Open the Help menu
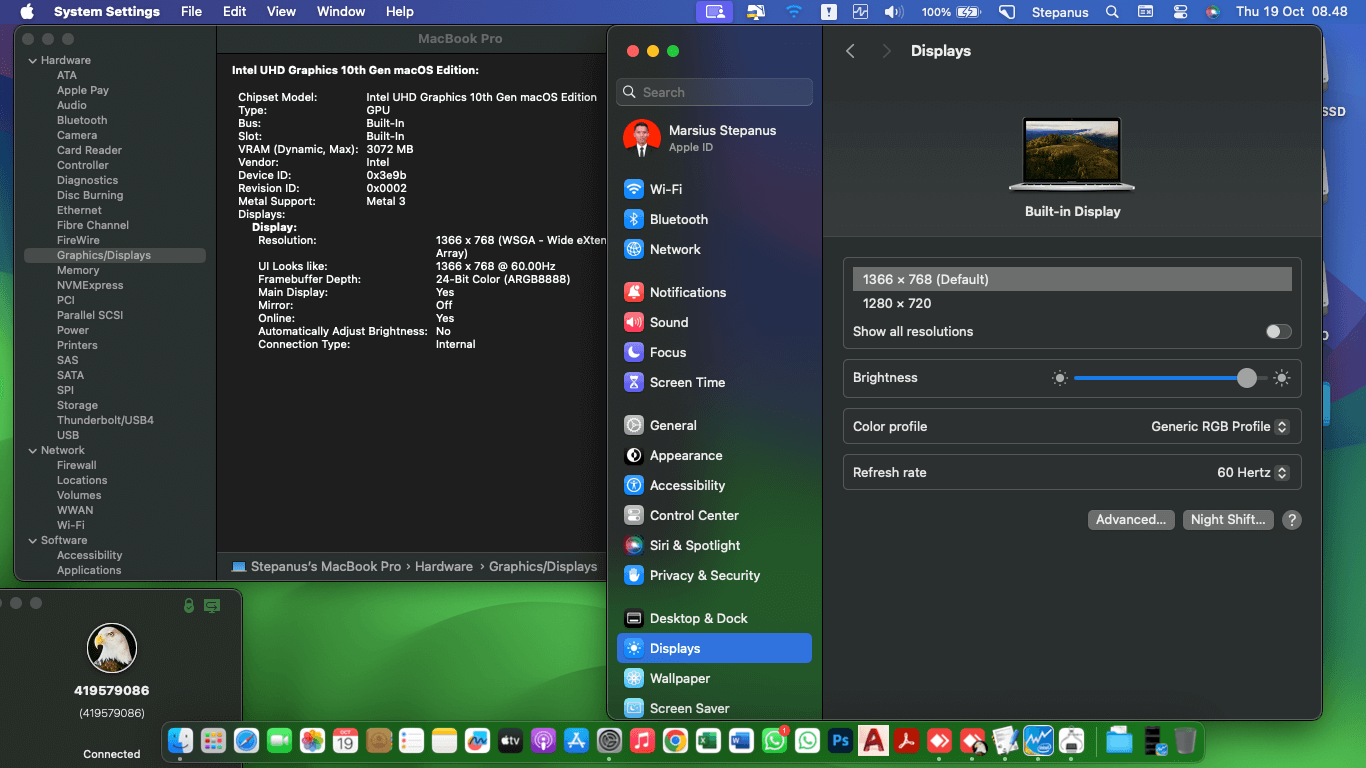 400,12
